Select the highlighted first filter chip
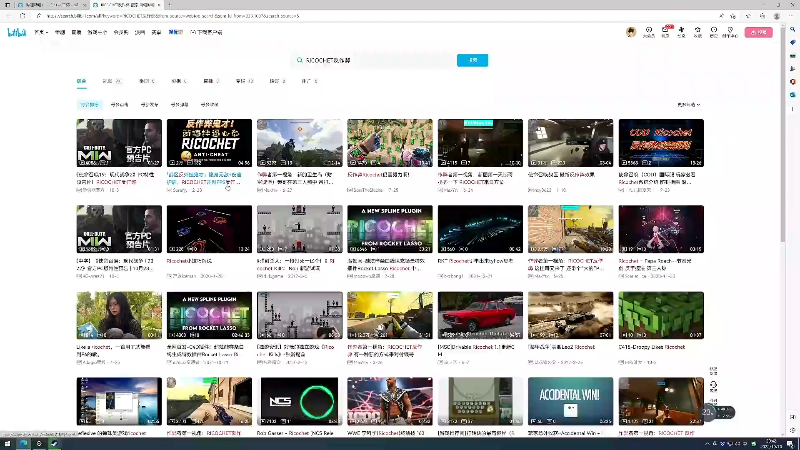The width and height of the screenshot is (800, 450). click(89, 105)
